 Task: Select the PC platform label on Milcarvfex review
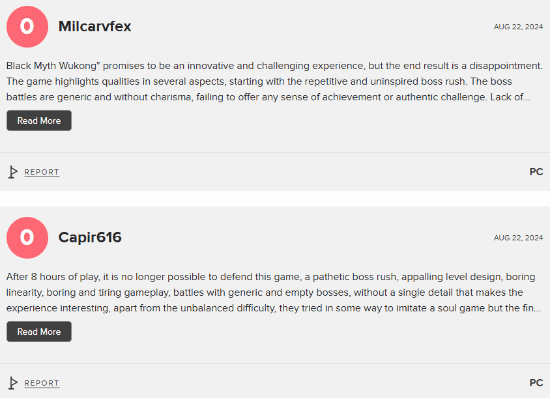536,172
